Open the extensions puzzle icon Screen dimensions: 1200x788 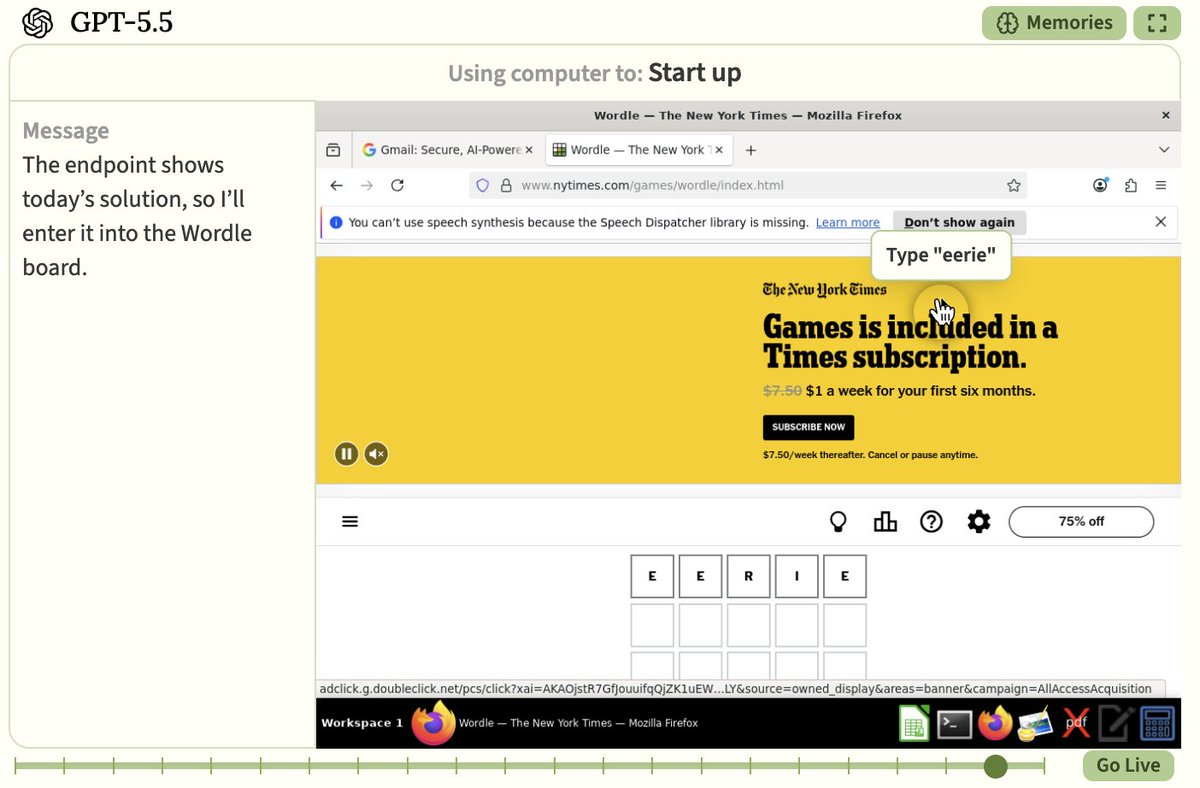pos(1131,185)
